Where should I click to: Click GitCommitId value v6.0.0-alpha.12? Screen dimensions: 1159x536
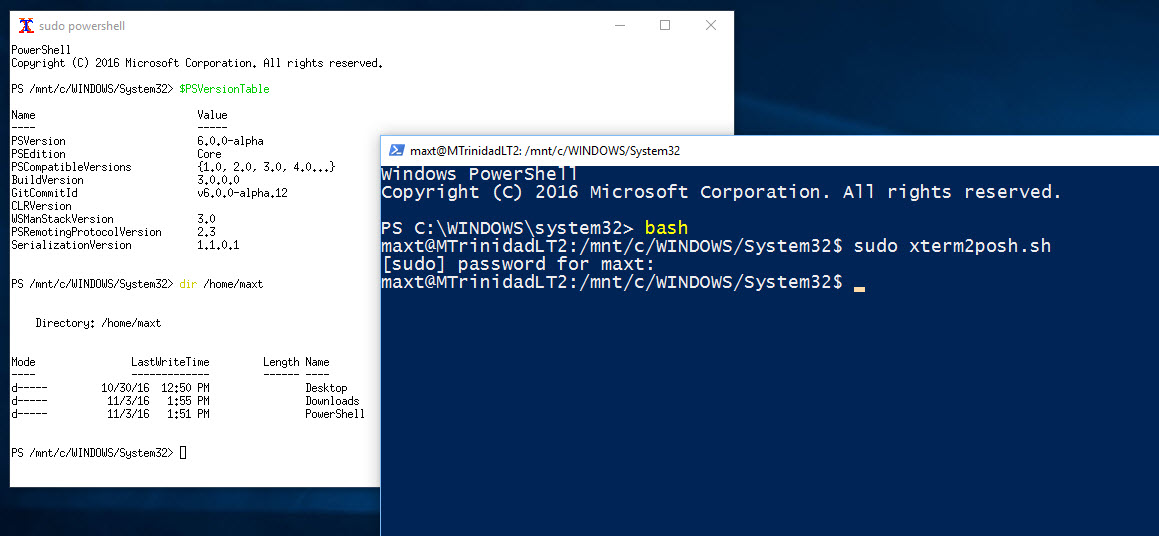pos(242,193)
